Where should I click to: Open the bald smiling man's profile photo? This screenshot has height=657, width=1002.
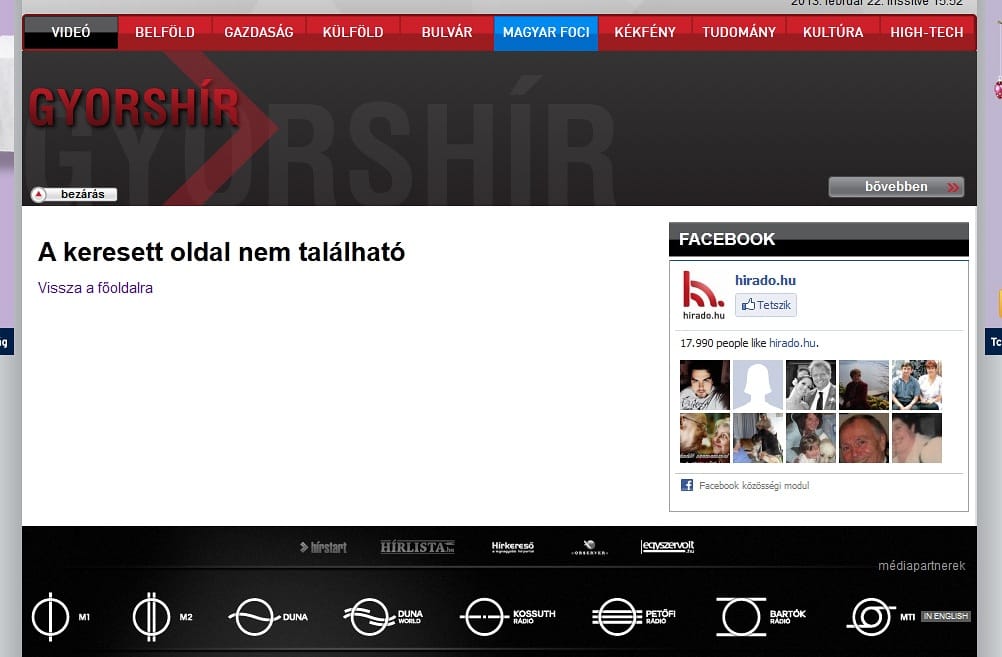click(x=864, y=438)
